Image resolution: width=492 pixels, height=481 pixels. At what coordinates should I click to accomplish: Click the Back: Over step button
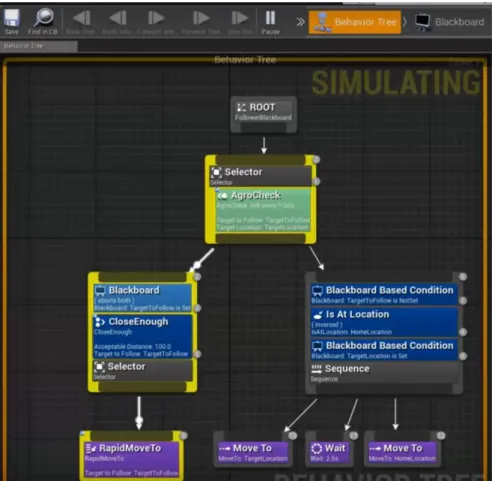click(81, 21)
